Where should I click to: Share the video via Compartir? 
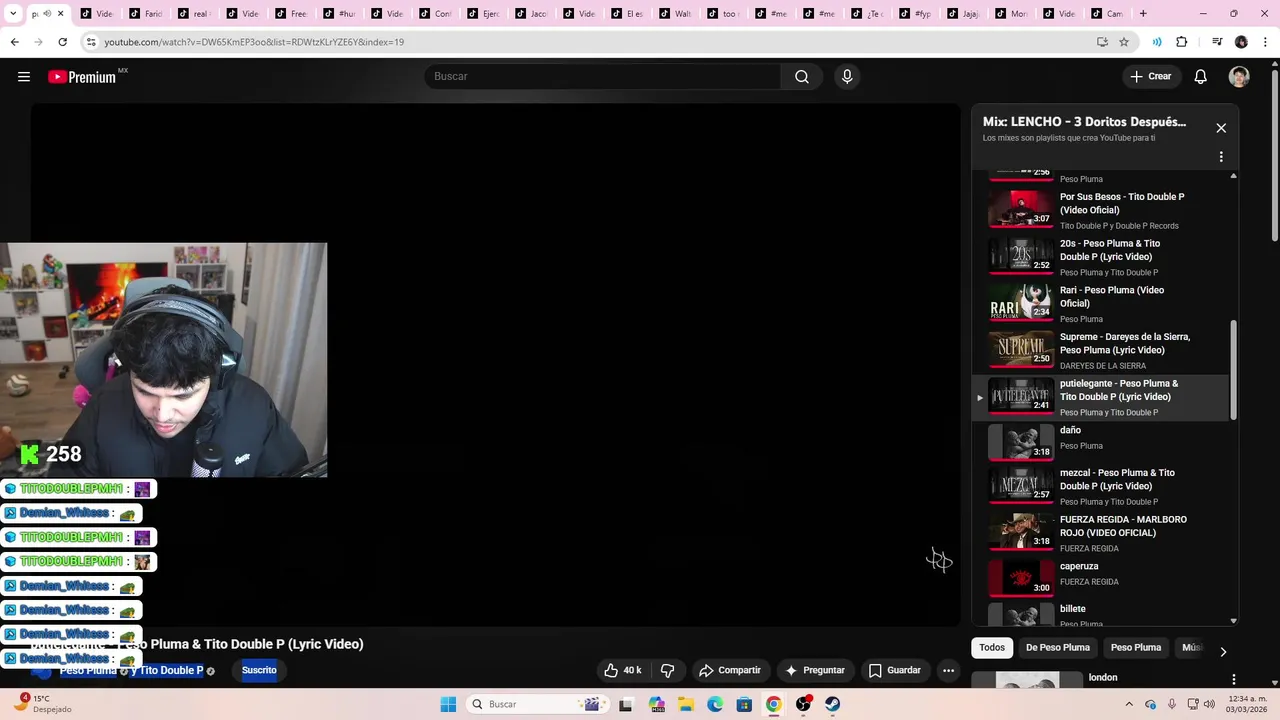click(730, 670)
